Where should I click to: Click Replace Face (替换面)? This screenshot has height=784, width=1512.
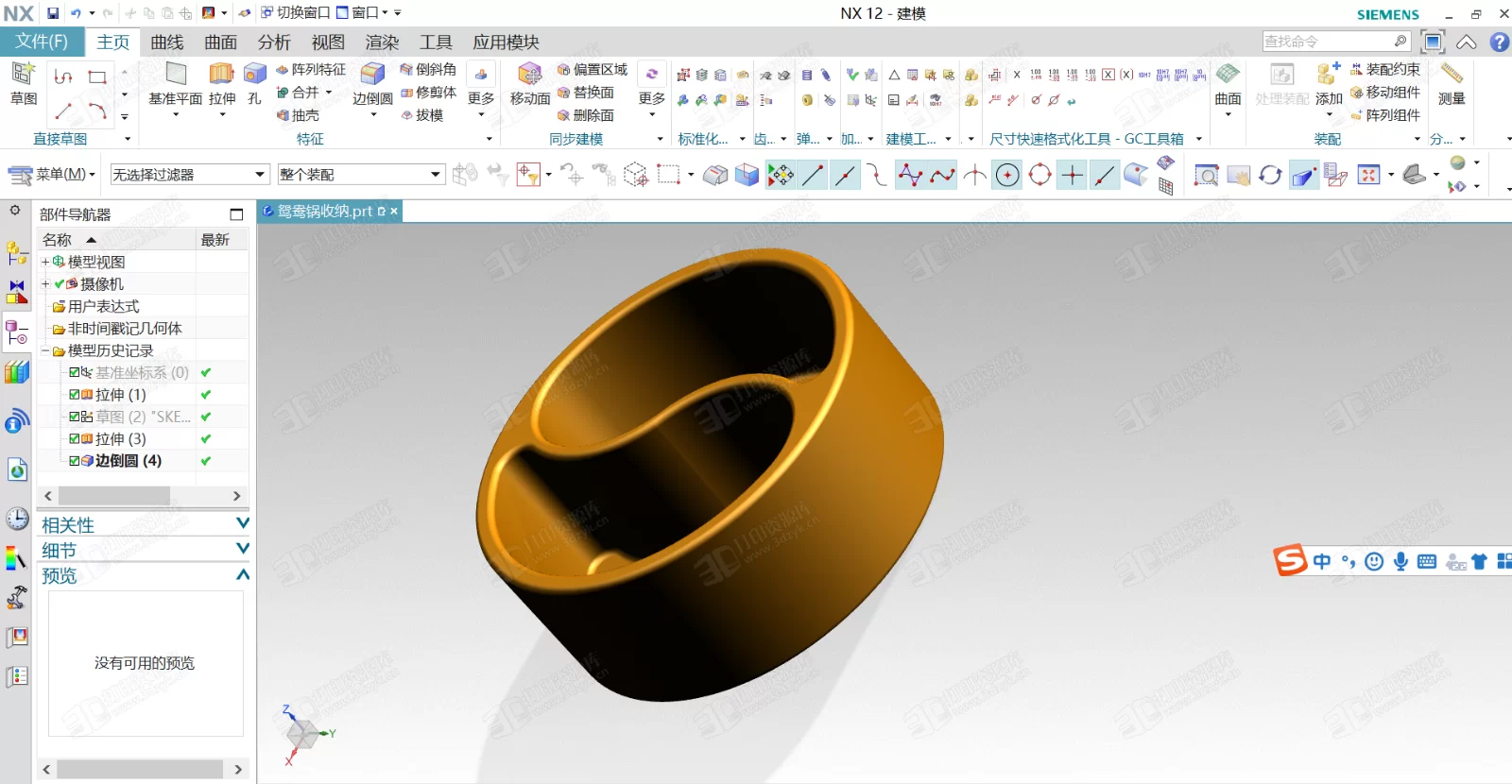pyautogui.click(x=586, y=93)
